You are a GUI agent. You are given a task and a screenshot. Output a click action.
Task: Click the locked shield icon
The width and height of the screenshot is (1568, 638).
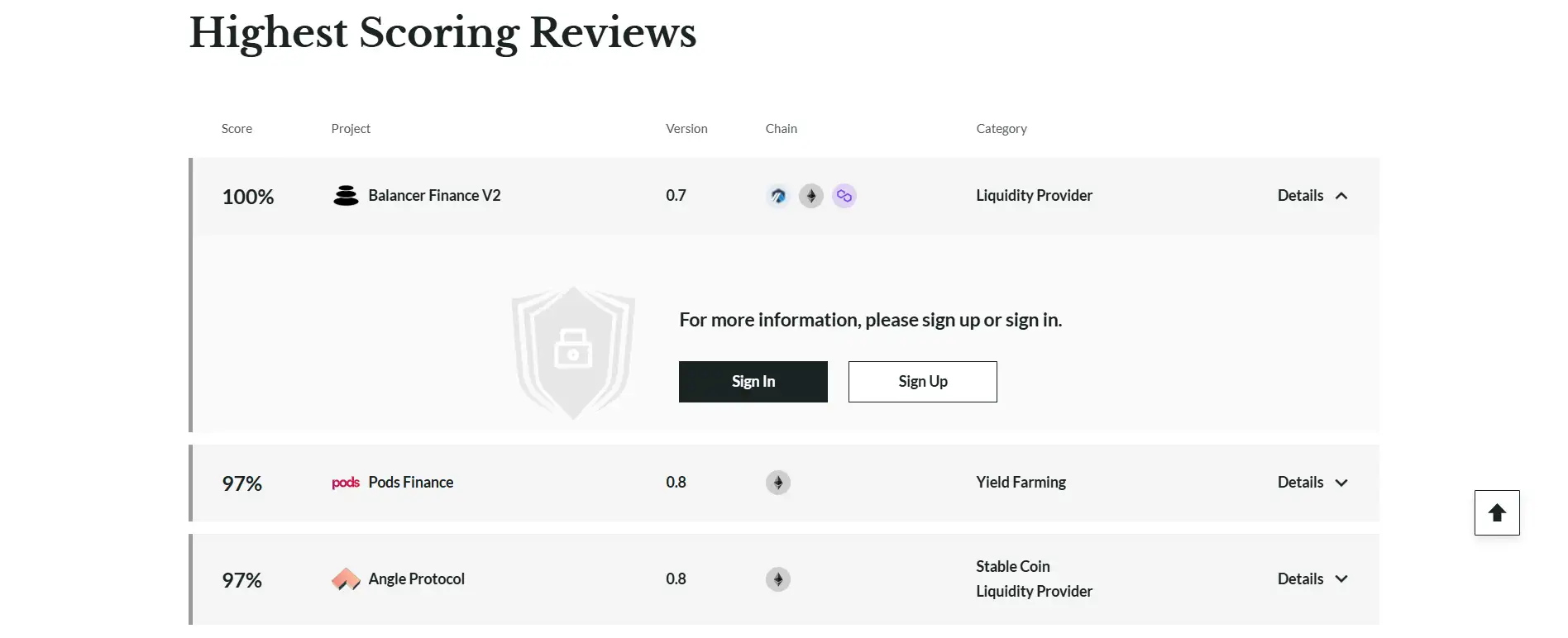573,351
